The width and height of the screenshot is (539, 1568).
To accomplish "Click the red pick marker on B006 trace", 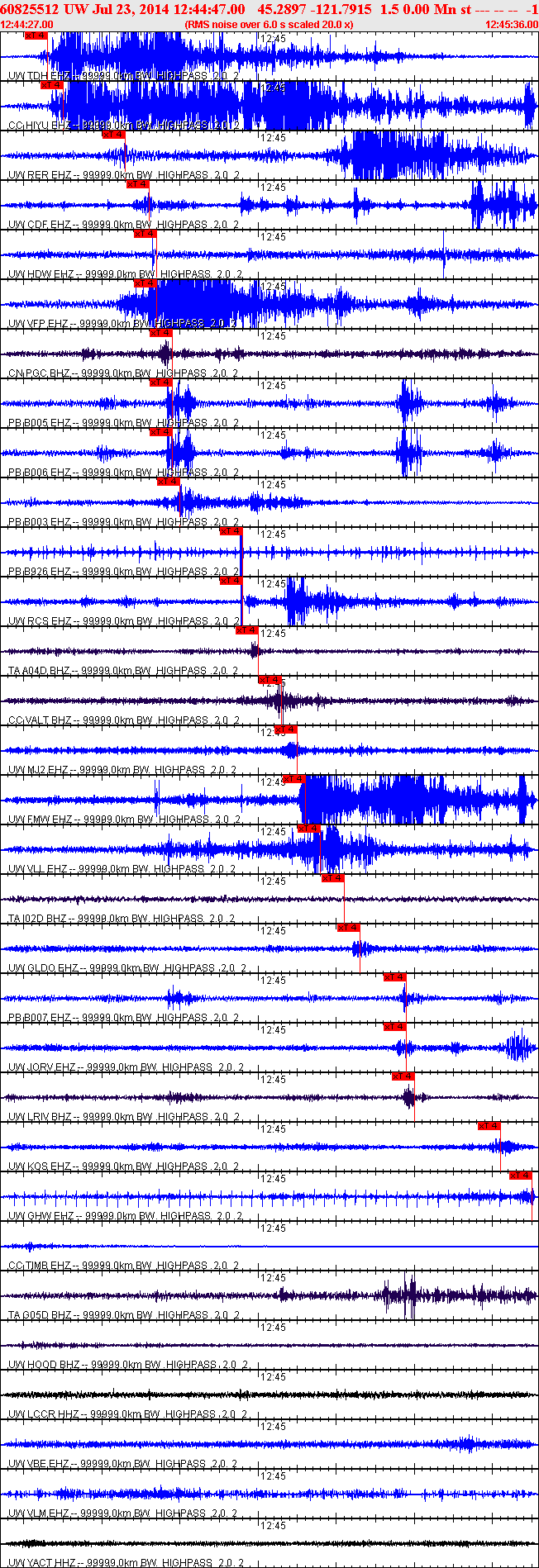I will (x=161, y=432).
